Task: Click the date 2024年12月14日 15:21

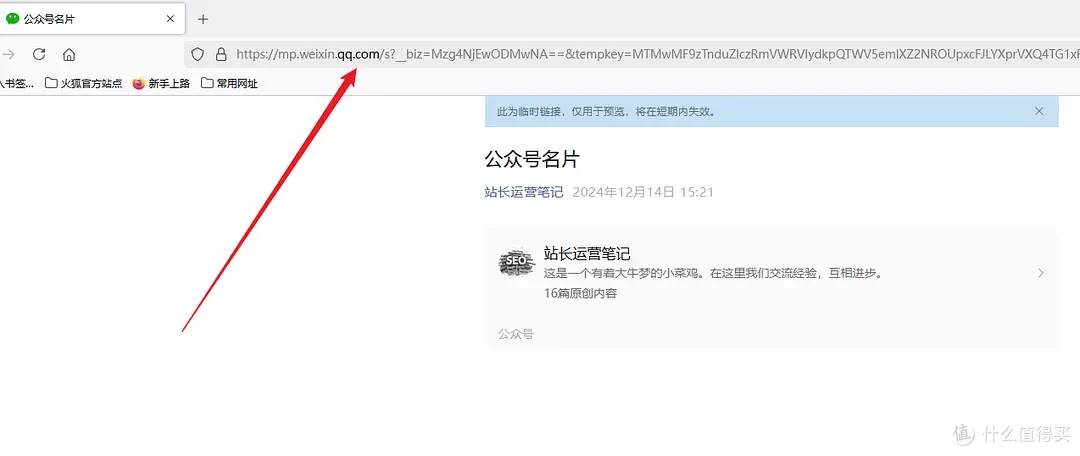Action: [643, 192]
